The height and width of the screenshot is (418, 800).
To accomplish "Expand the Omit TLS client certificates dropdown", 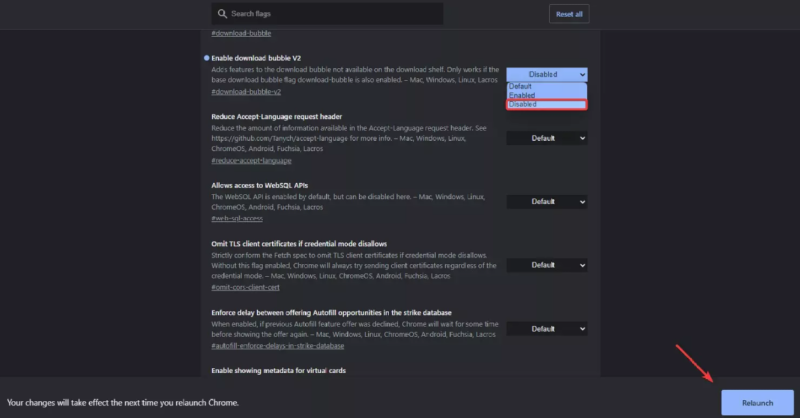I will coord(546,265).
